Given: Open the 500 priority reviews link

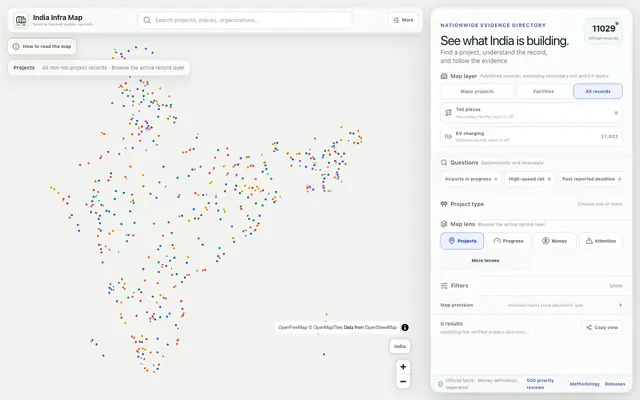Looking at the screenshot, I should pyautogui.click(x=540, y=384).
